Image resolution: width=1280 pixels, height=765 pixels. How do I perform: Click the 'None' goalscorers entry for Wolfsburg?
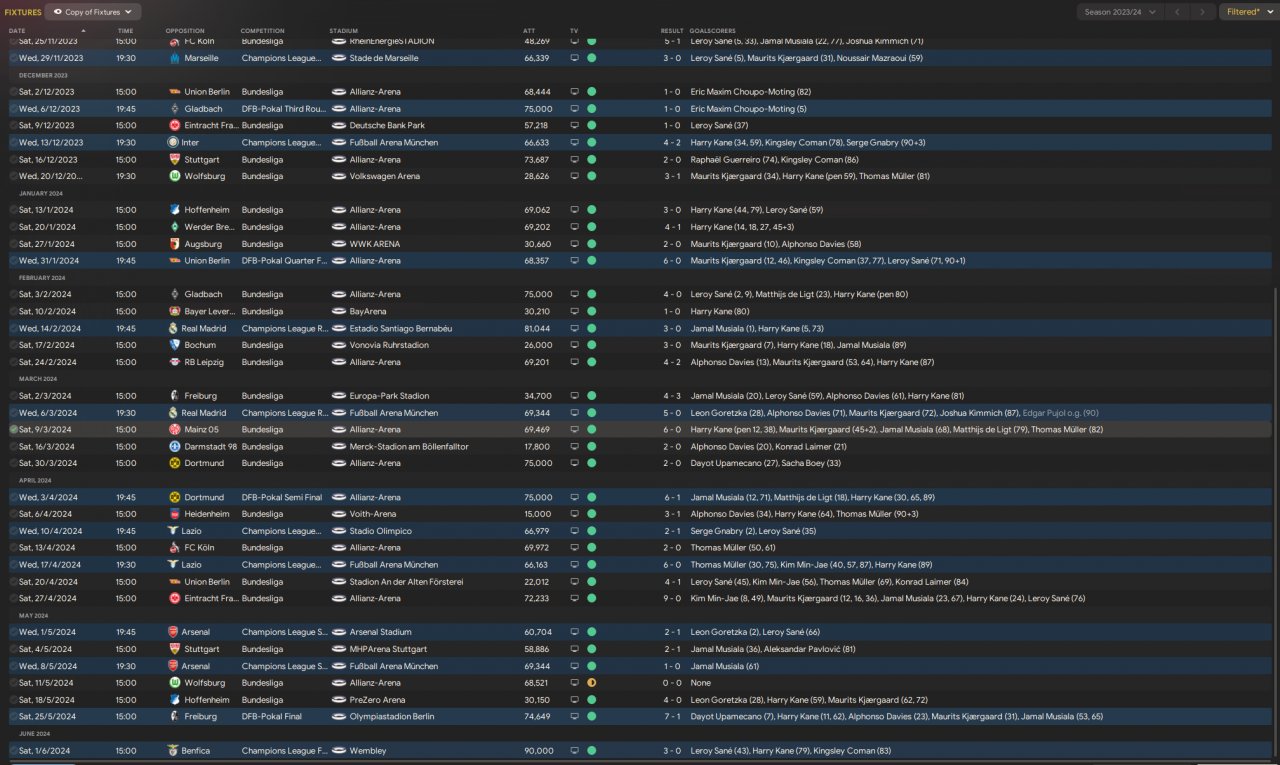700,683
